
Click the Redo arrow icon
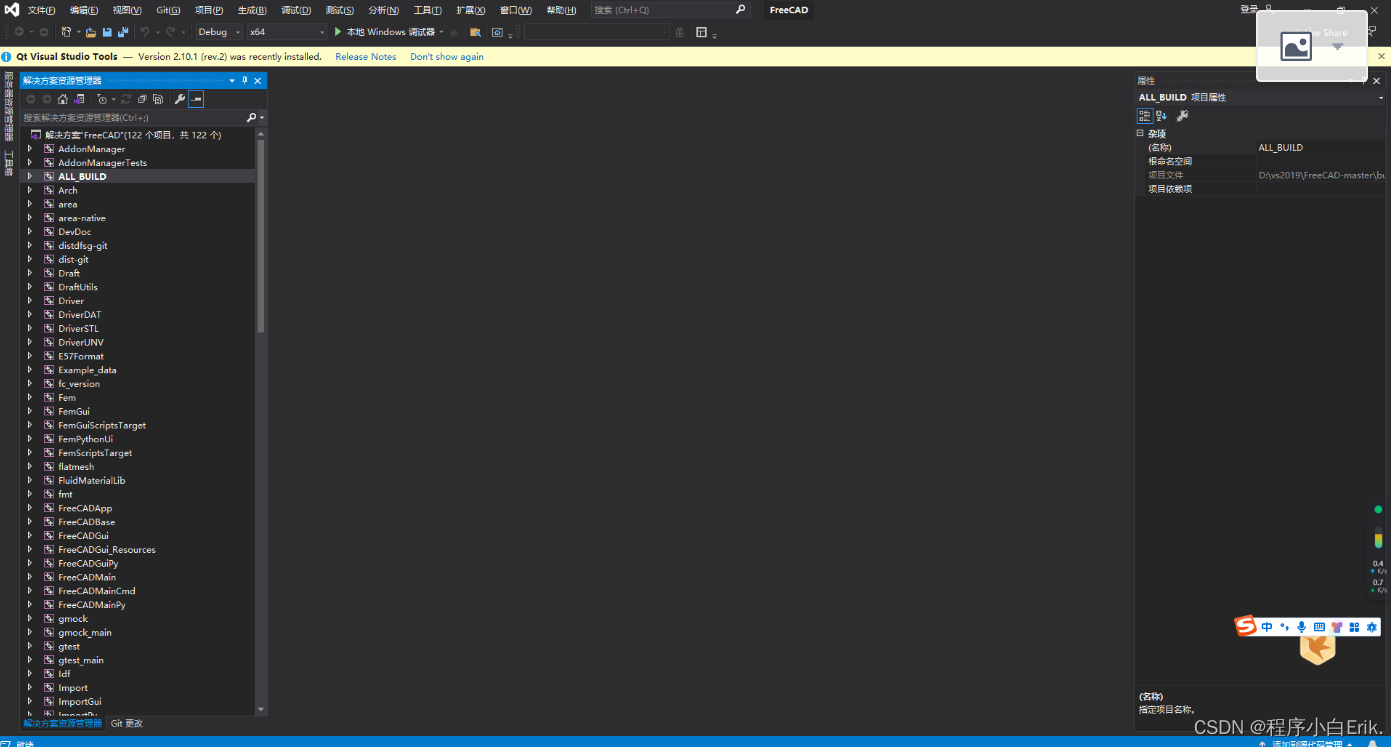pos(170,32)
